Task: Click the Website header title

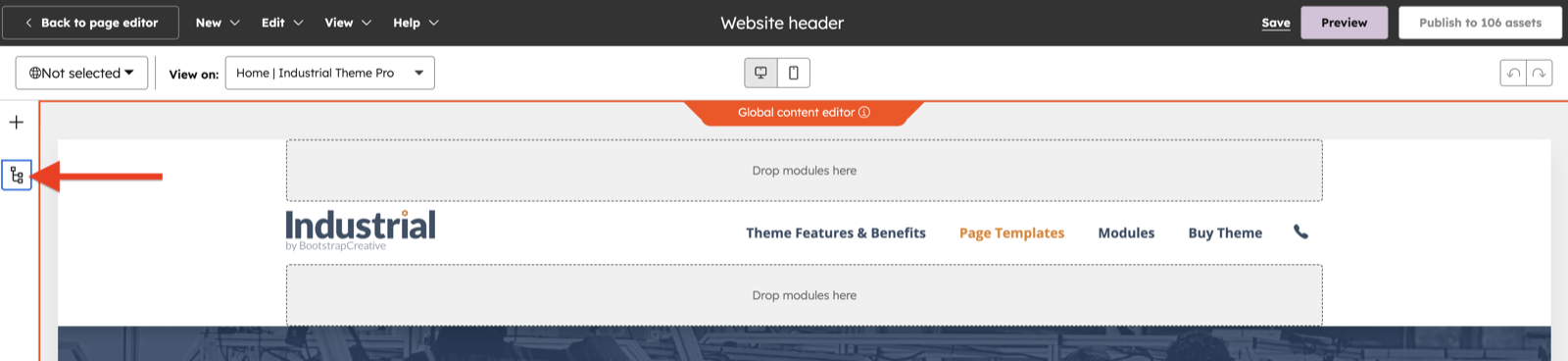Action: point(782,23)
